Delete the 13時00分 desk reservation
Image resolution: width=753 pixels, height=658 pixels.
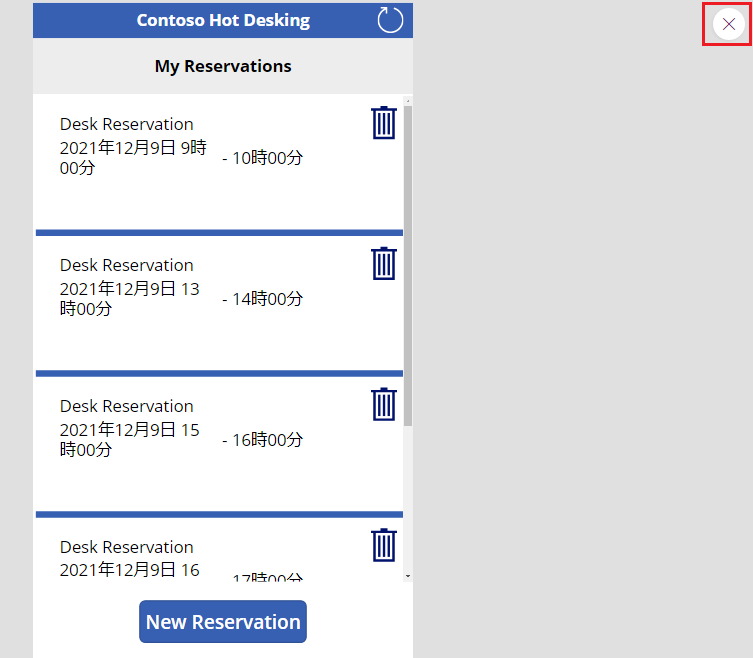click(384, 264)
